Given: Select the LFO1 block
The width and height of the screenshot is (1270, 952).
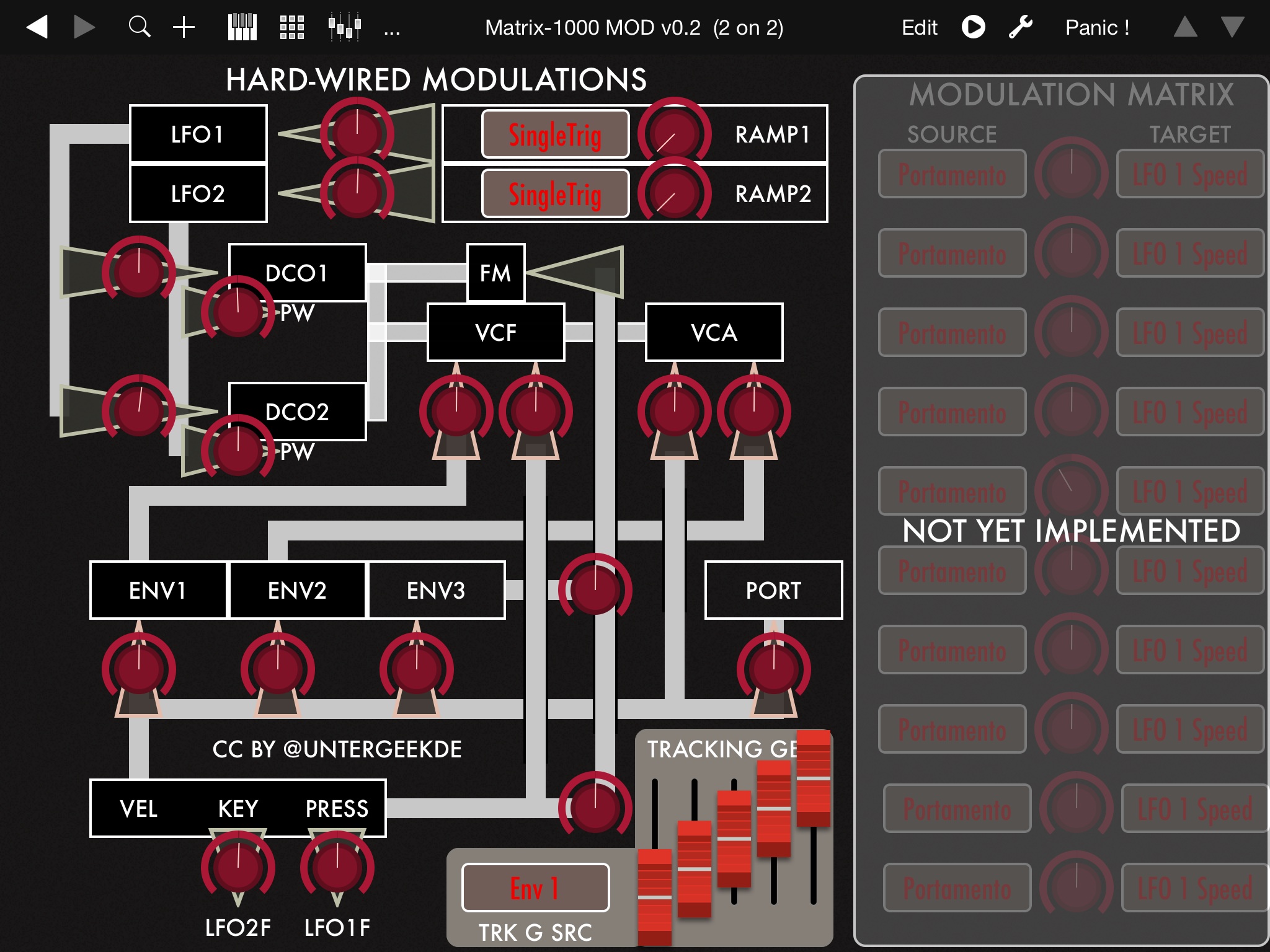Looking at the screenshot, I should (x=198, y=134).
